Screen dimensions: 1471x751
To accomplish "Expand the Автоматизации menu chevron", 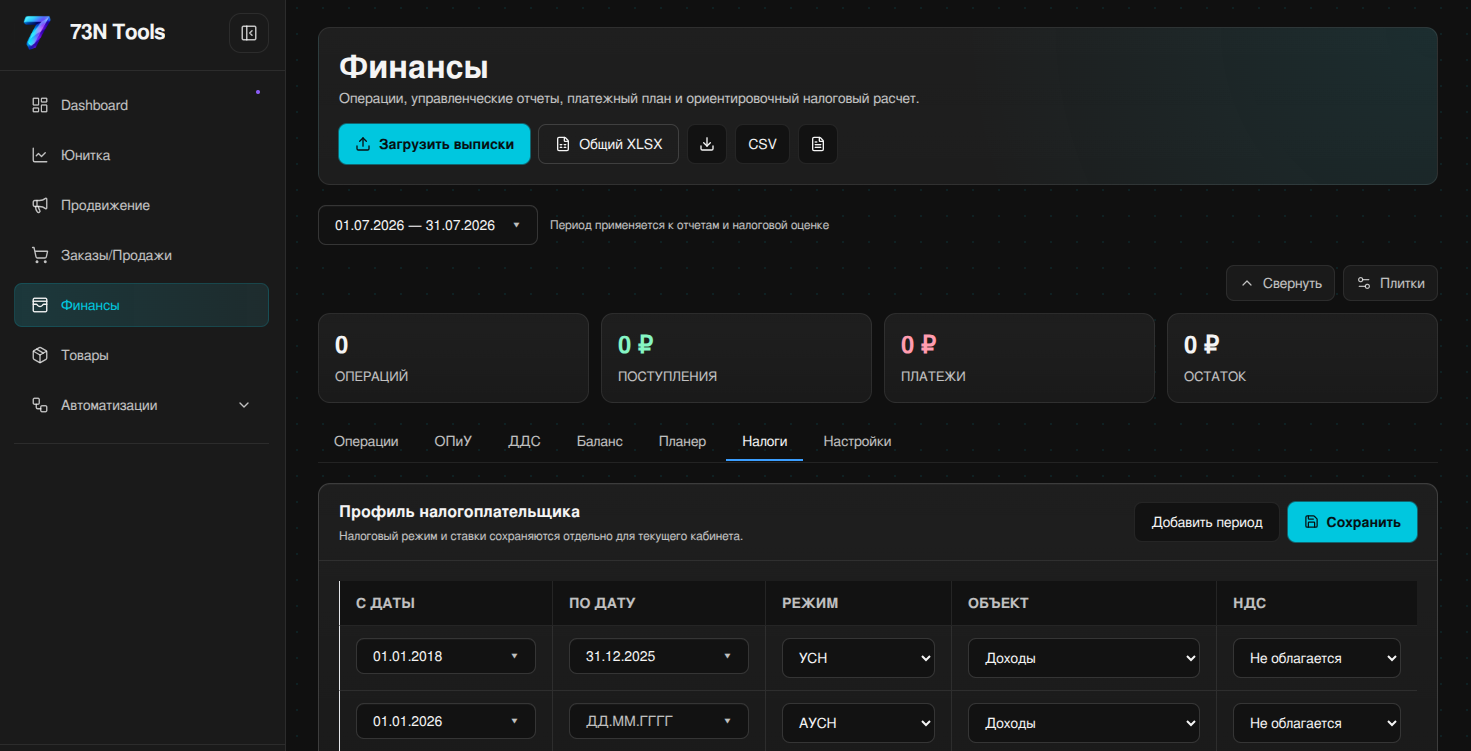I will [x=244, y=405].
